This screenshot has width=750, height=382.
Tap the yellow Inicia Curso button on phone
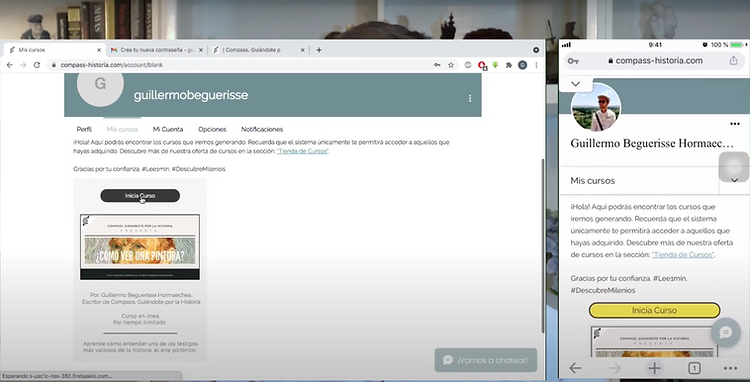coord(654,310)
